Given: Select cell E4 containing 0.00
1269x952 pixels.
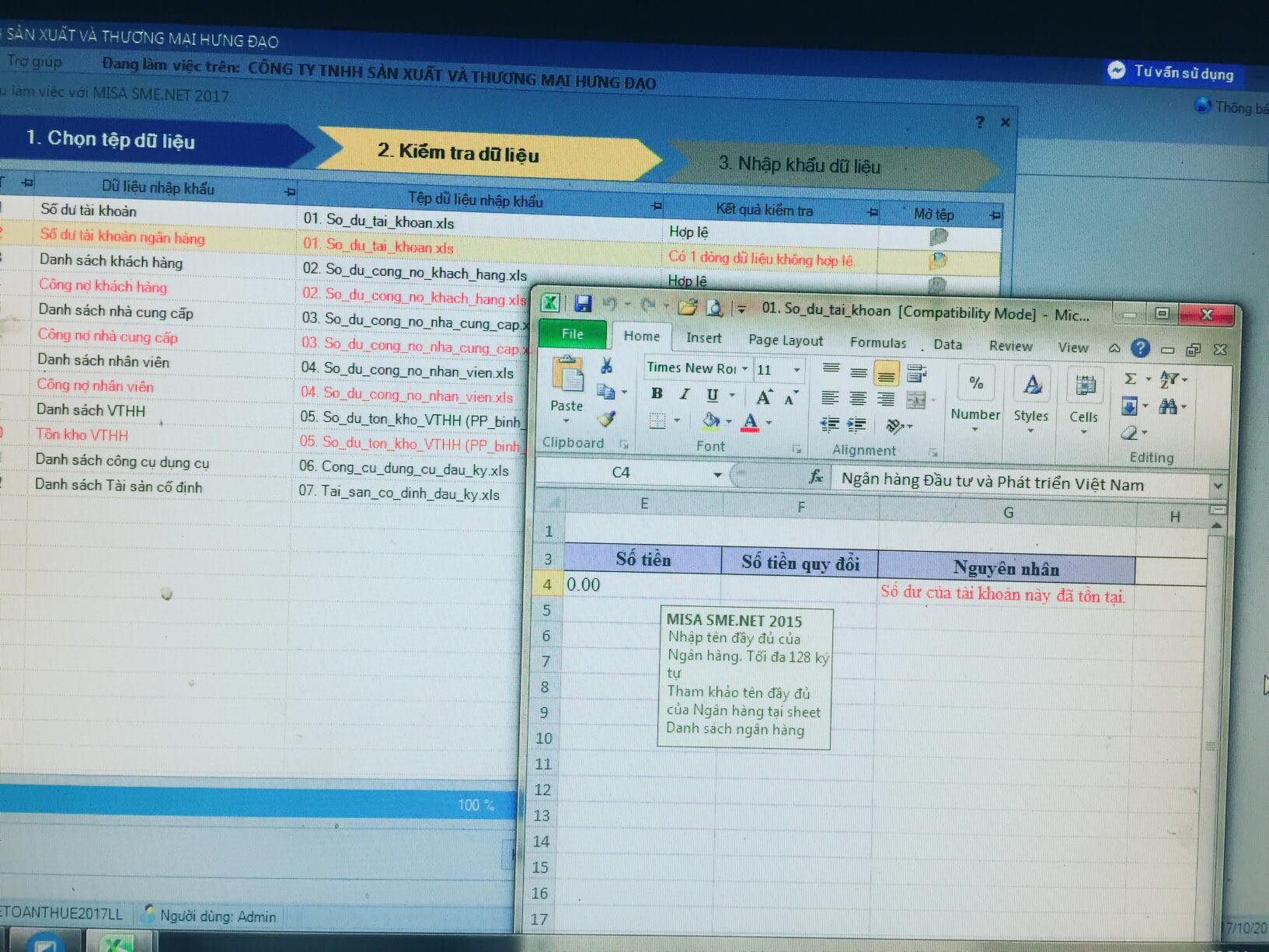Looking at the screenshot, I should (642, 585).
